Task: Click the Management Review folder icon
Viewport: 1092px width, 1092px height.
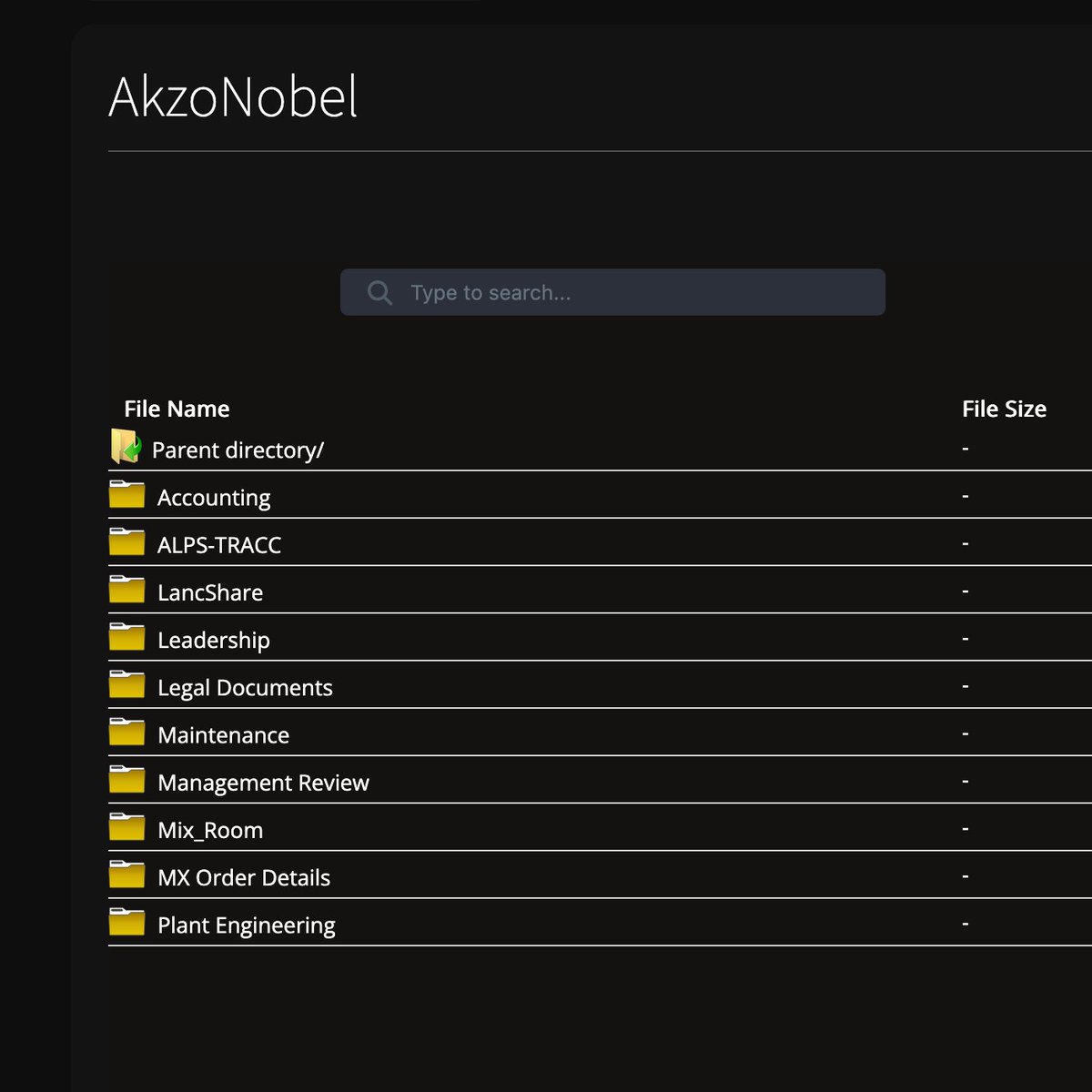Action: (x=126, y=779)
